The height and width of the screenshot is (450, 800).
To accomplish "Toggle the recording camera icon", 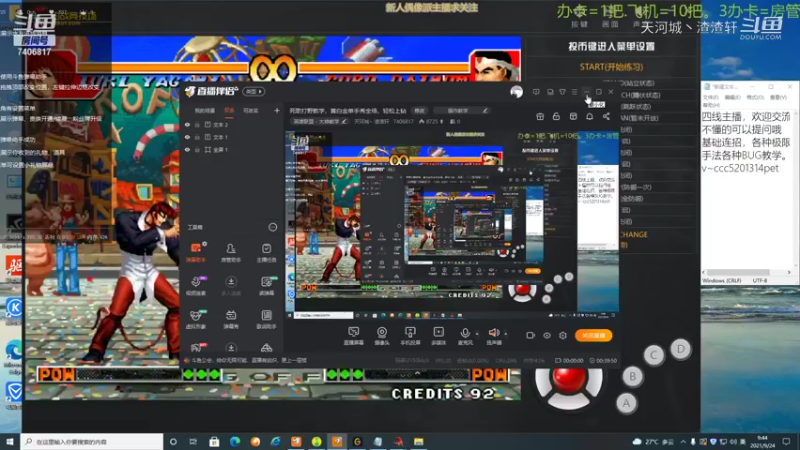I will pyautogui.click(x=531, y=335).
